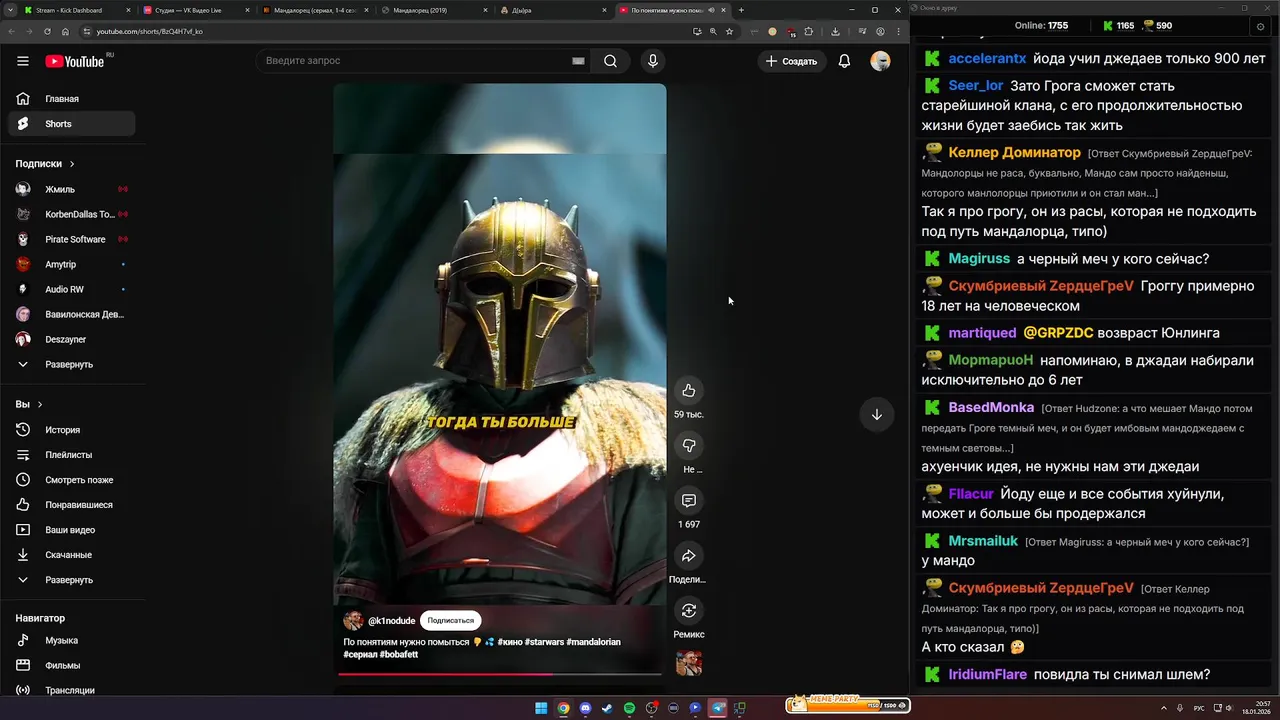Click the search magnifier button
Viewport: 1280px width, 720px height.
click(x=610, y=61)
